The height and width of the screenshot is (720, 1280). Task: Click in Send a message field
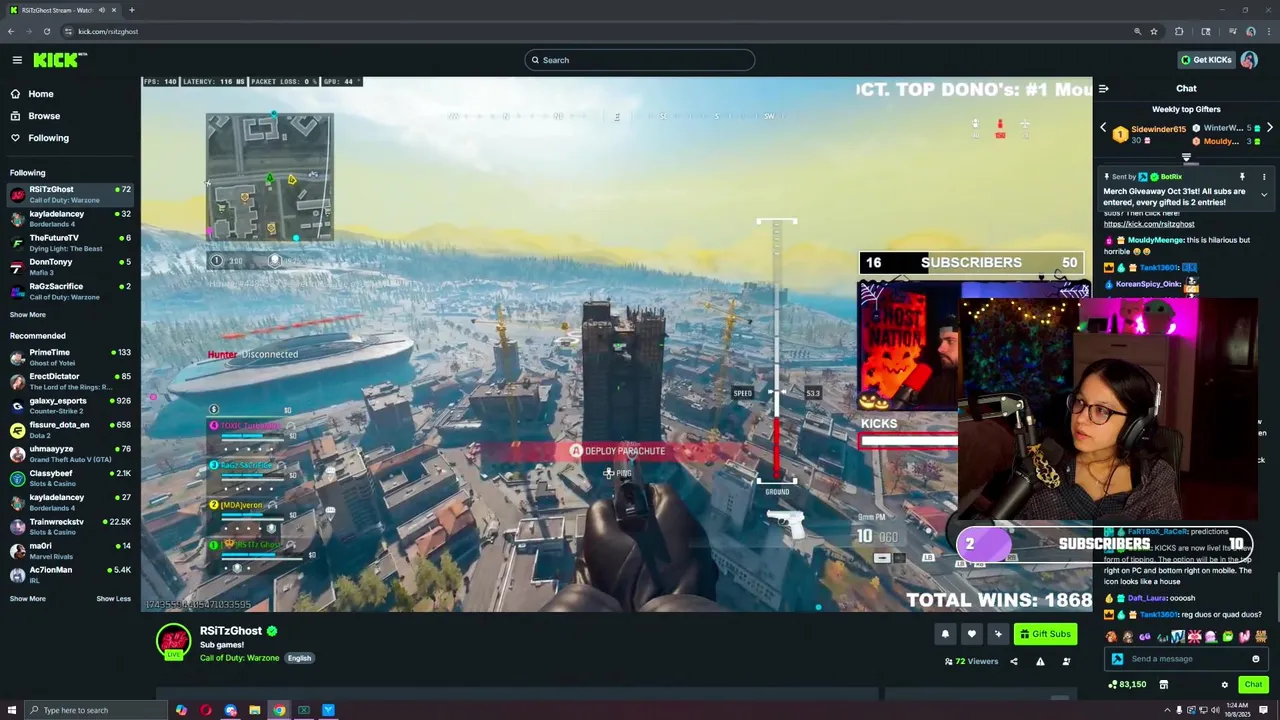(x=1188, y=659)
